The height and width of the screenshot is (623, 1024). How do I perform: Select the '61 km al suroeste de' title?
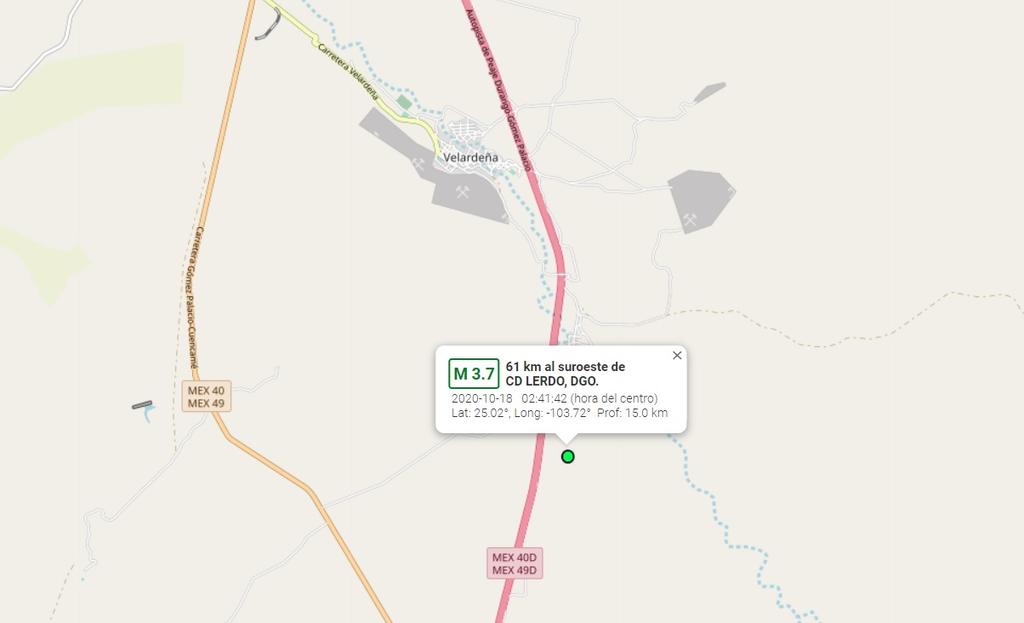click(565, 367)
